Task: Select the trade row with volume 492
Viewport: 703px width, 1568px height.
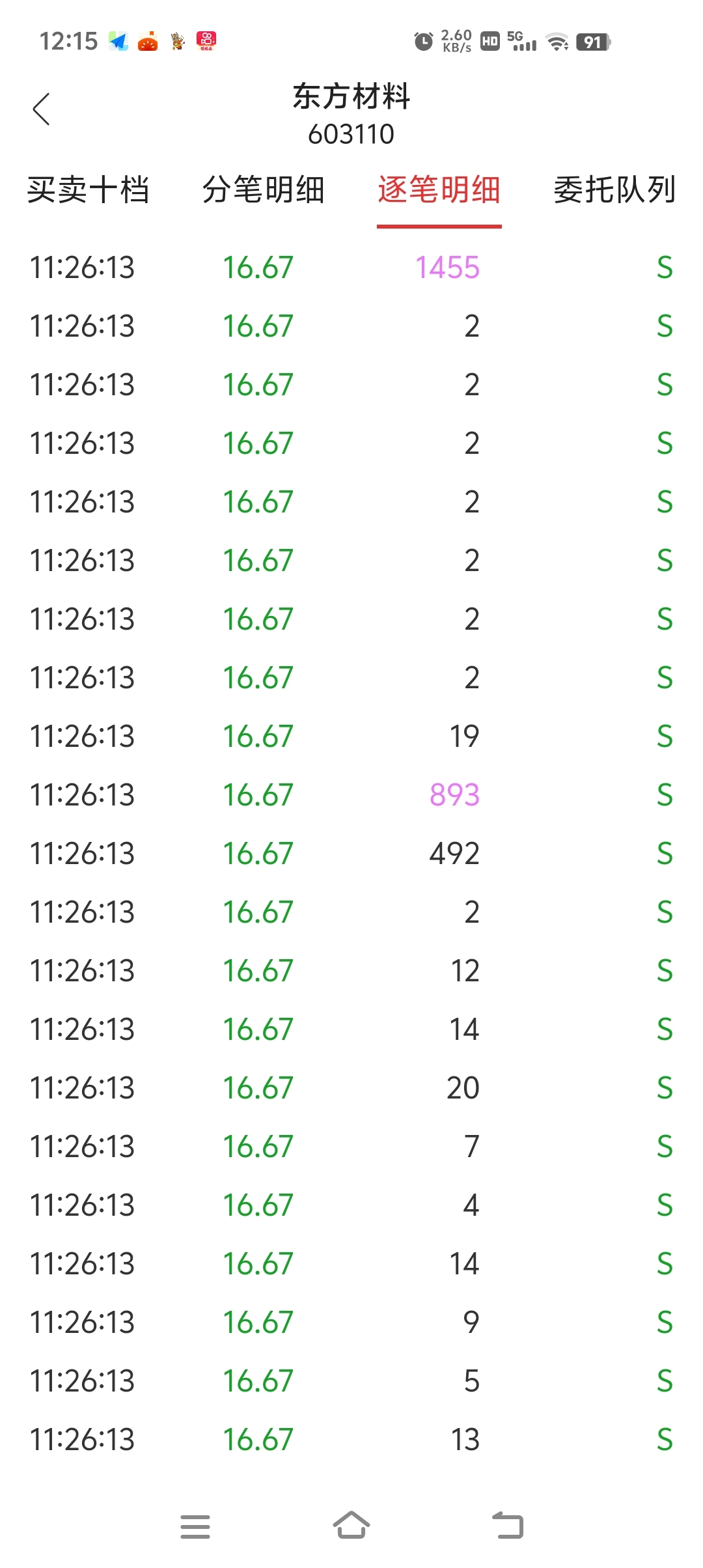Action: 351,854
